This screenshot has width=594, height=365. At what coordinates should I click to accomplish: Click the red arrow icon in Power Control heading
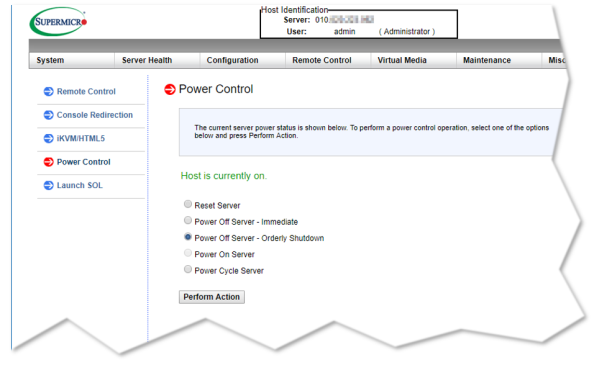point(170,89)
